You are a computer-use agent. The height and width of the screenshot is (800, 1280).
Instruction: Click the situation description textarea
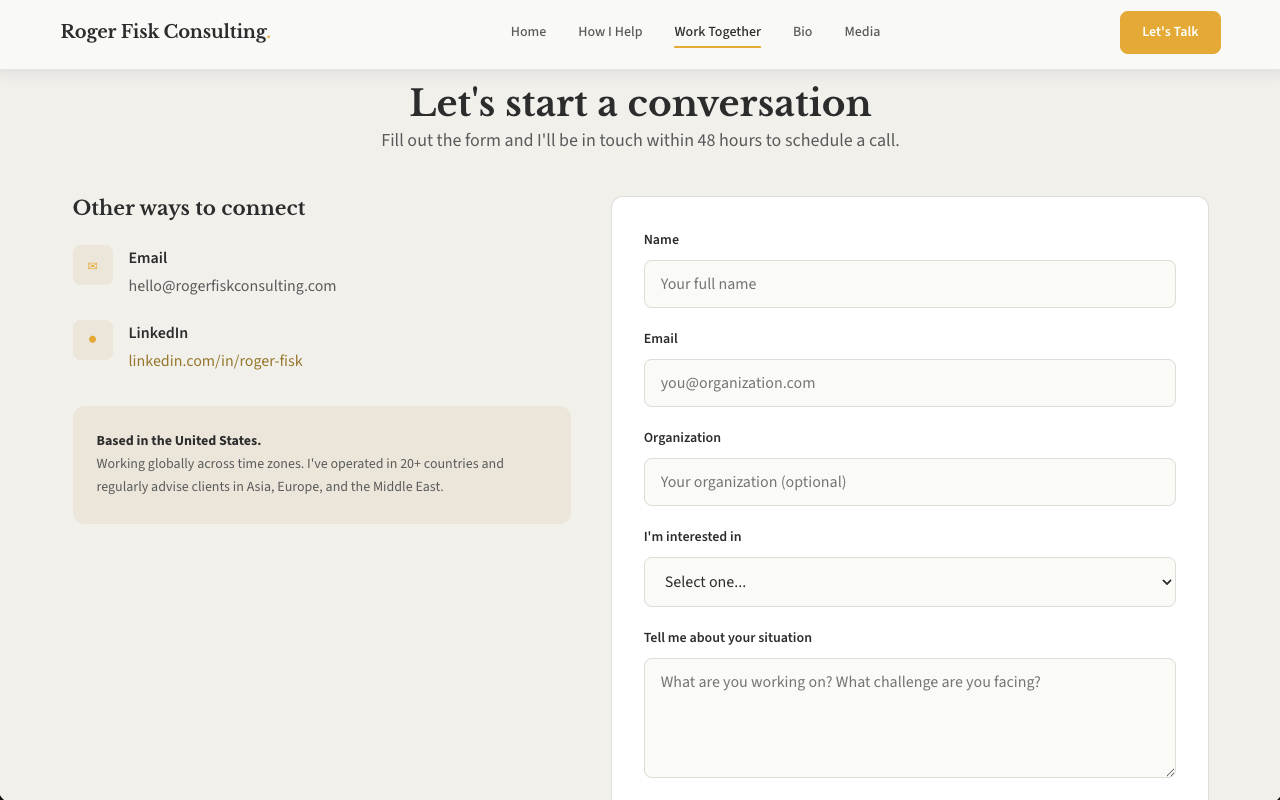(910, 718)
